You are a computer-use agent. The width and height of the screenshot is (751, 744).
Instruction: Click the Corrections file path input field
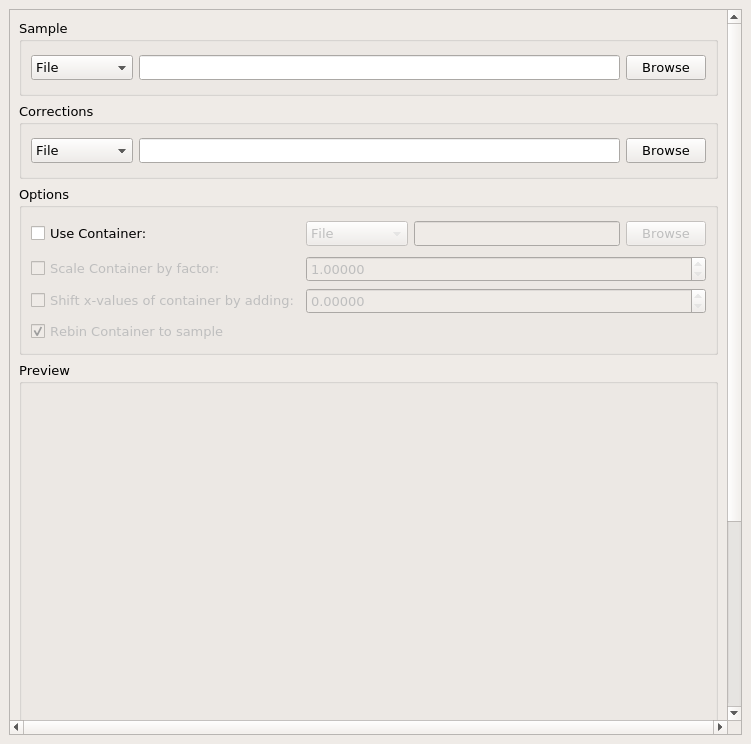pyautogui.click(x=379, y=150)
